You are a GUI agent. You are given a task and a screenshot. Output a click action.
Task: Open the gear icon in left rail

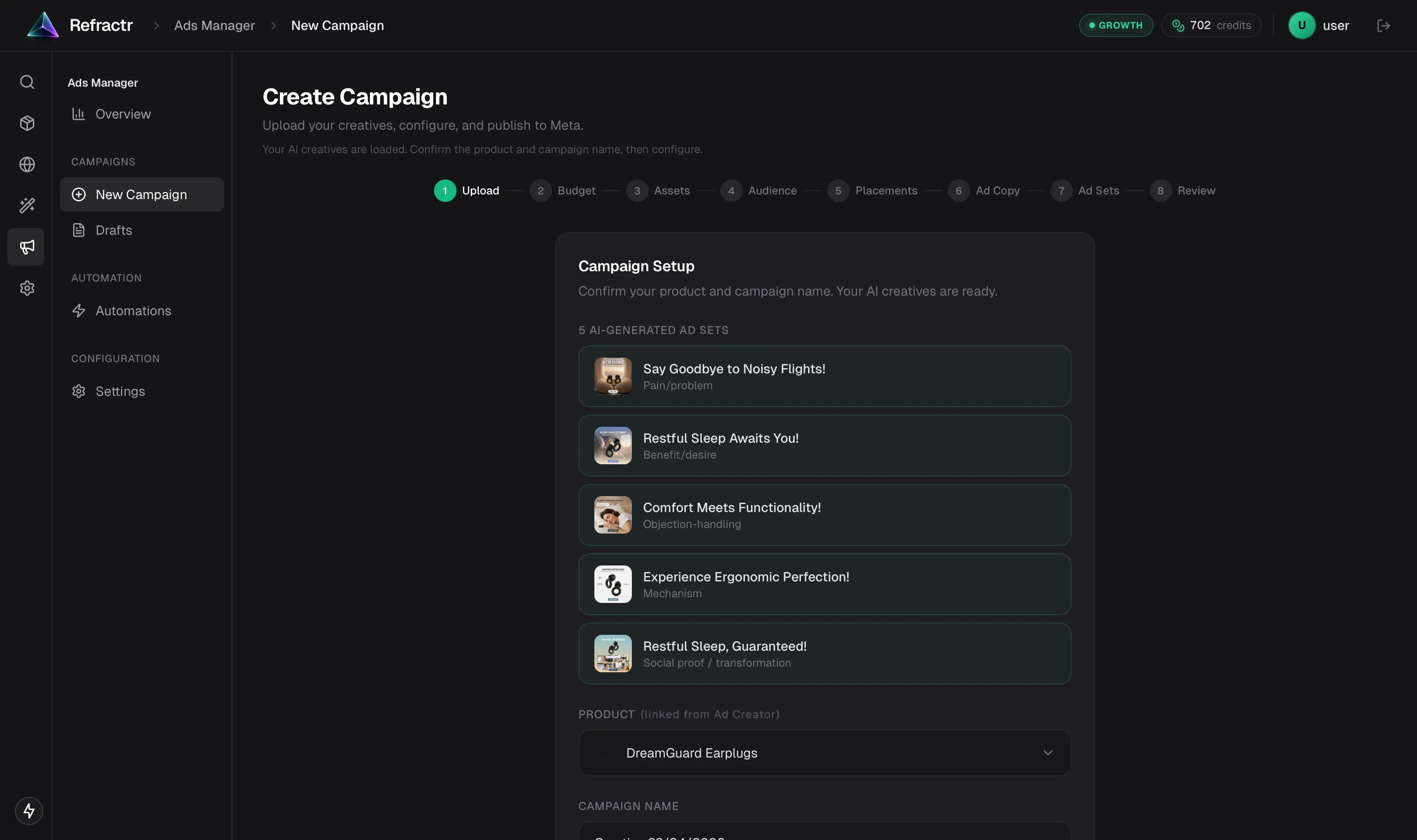pyautogui.click(x=27, y=288)
